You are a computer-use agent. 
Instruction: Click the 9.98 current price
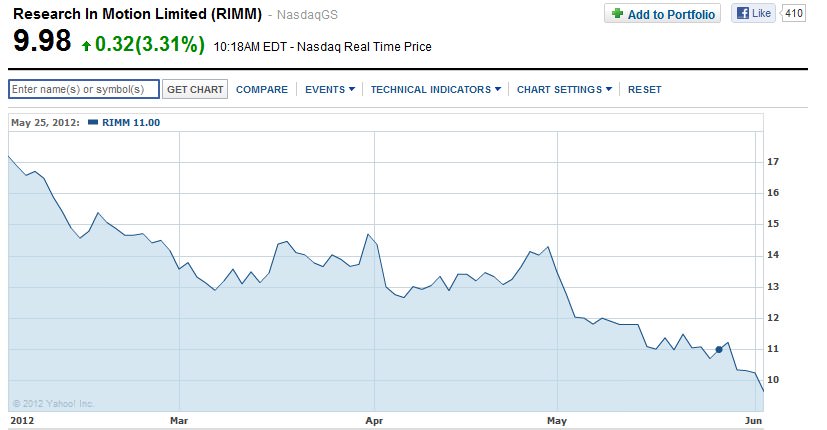point(42,41)
